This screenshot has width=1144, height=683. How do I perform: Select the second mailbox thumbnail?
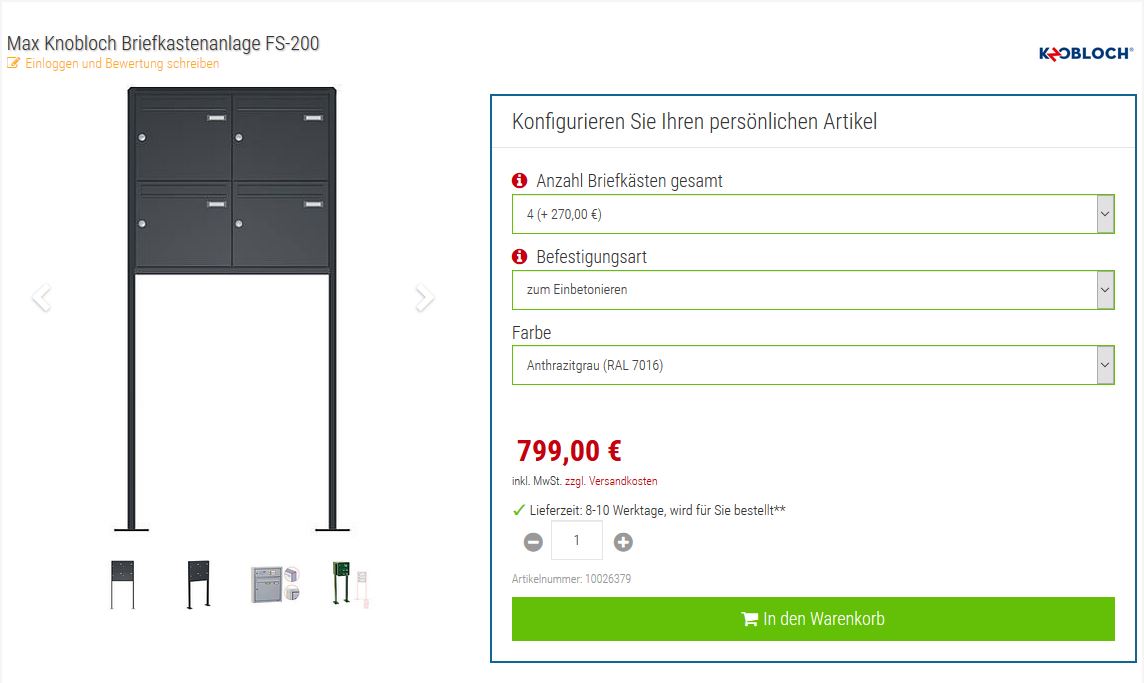tap(198, 584)
